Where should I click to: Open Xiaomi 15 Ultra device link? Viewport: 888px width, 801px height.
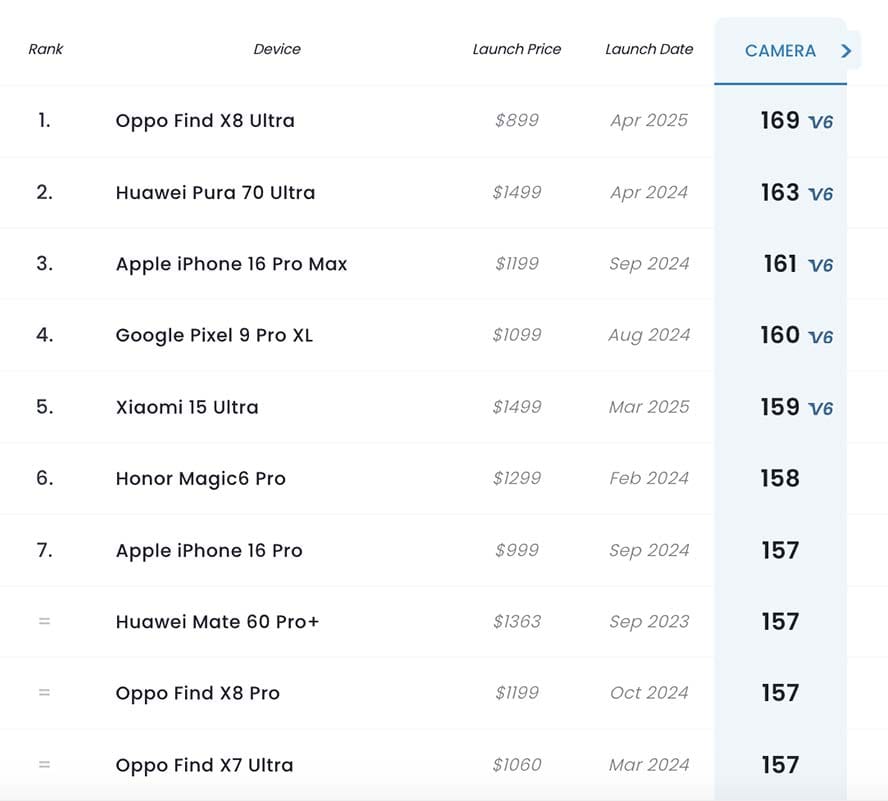(x=187, y=407)
